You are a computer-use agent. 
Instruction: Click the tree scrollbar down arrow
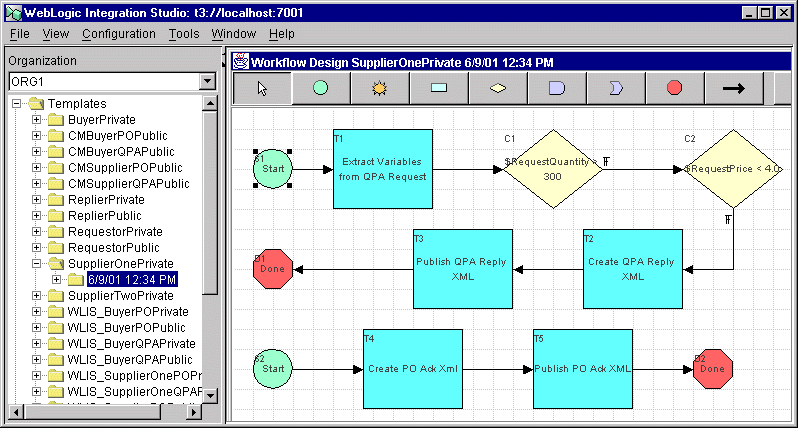point(210,395)
